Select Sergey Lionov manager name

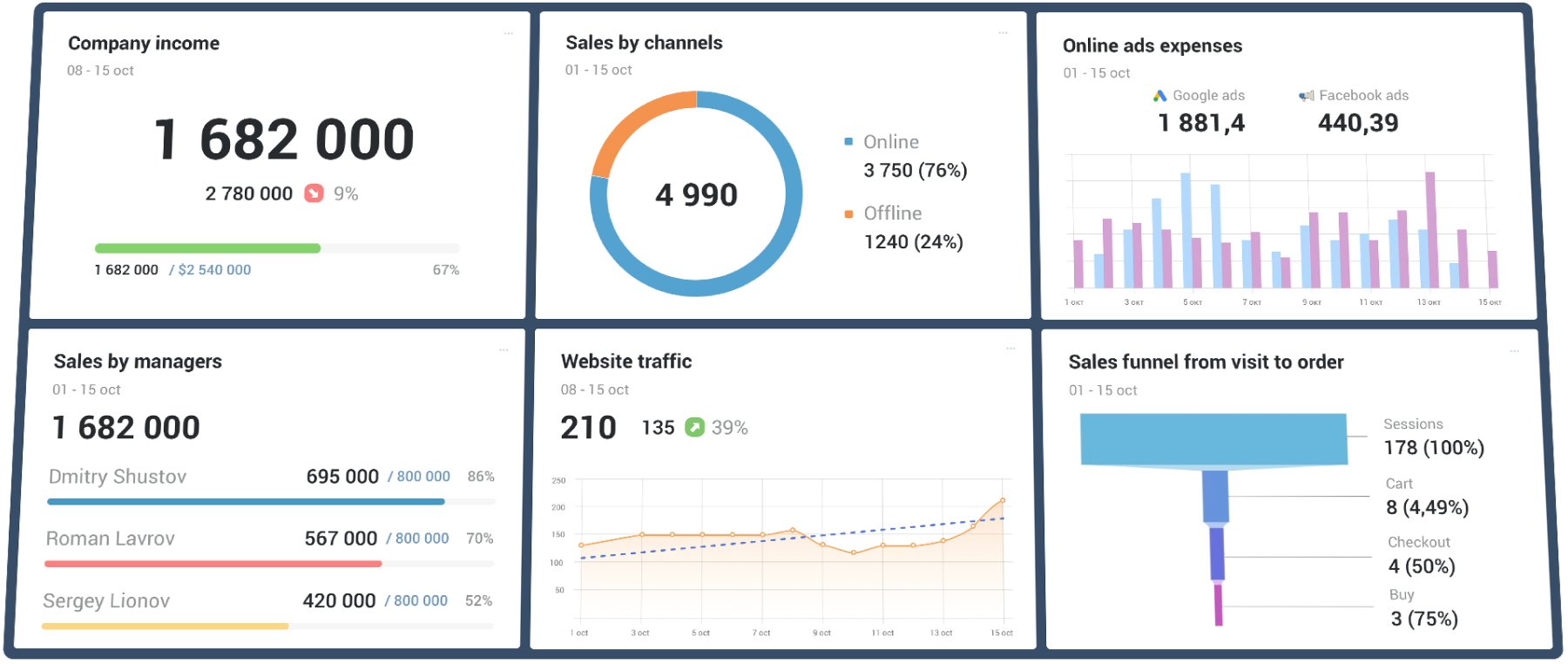[106, 601]
